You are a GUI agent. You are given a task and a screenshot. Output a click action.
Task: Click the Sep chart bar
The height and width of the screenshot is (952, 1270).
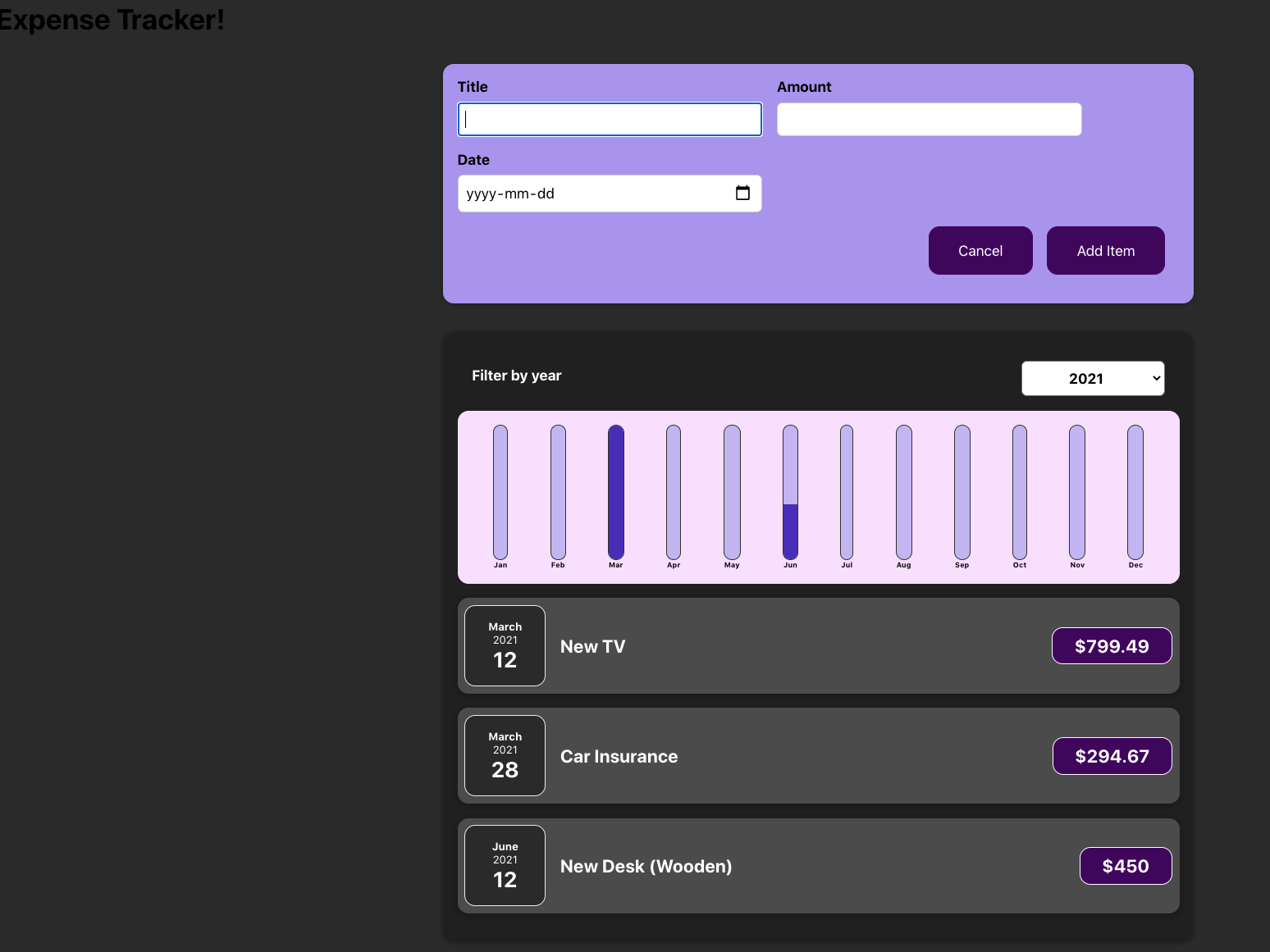pyautogui.click(x=962, y=492)
